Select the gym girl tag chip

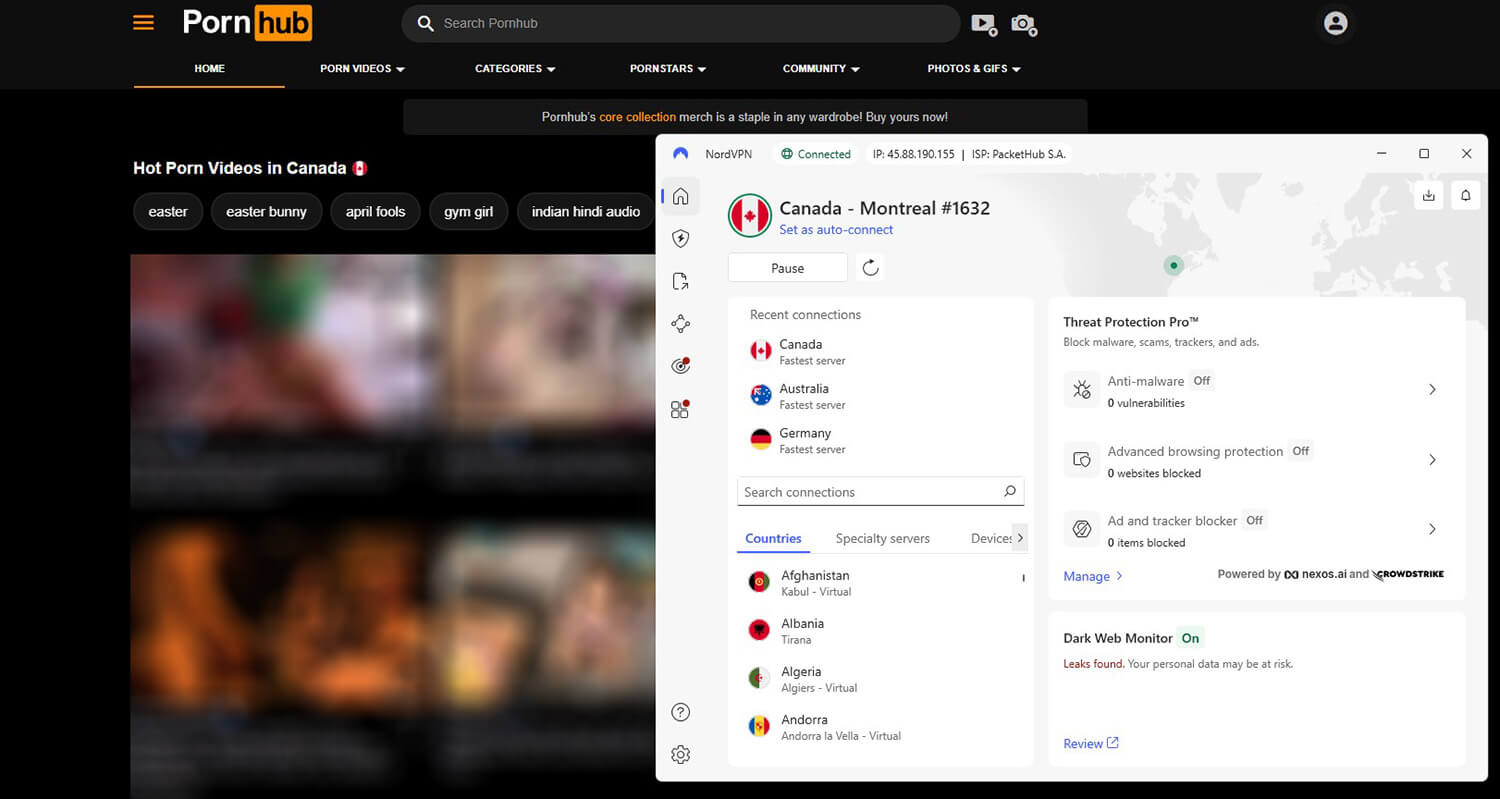[x=469, y=212]
